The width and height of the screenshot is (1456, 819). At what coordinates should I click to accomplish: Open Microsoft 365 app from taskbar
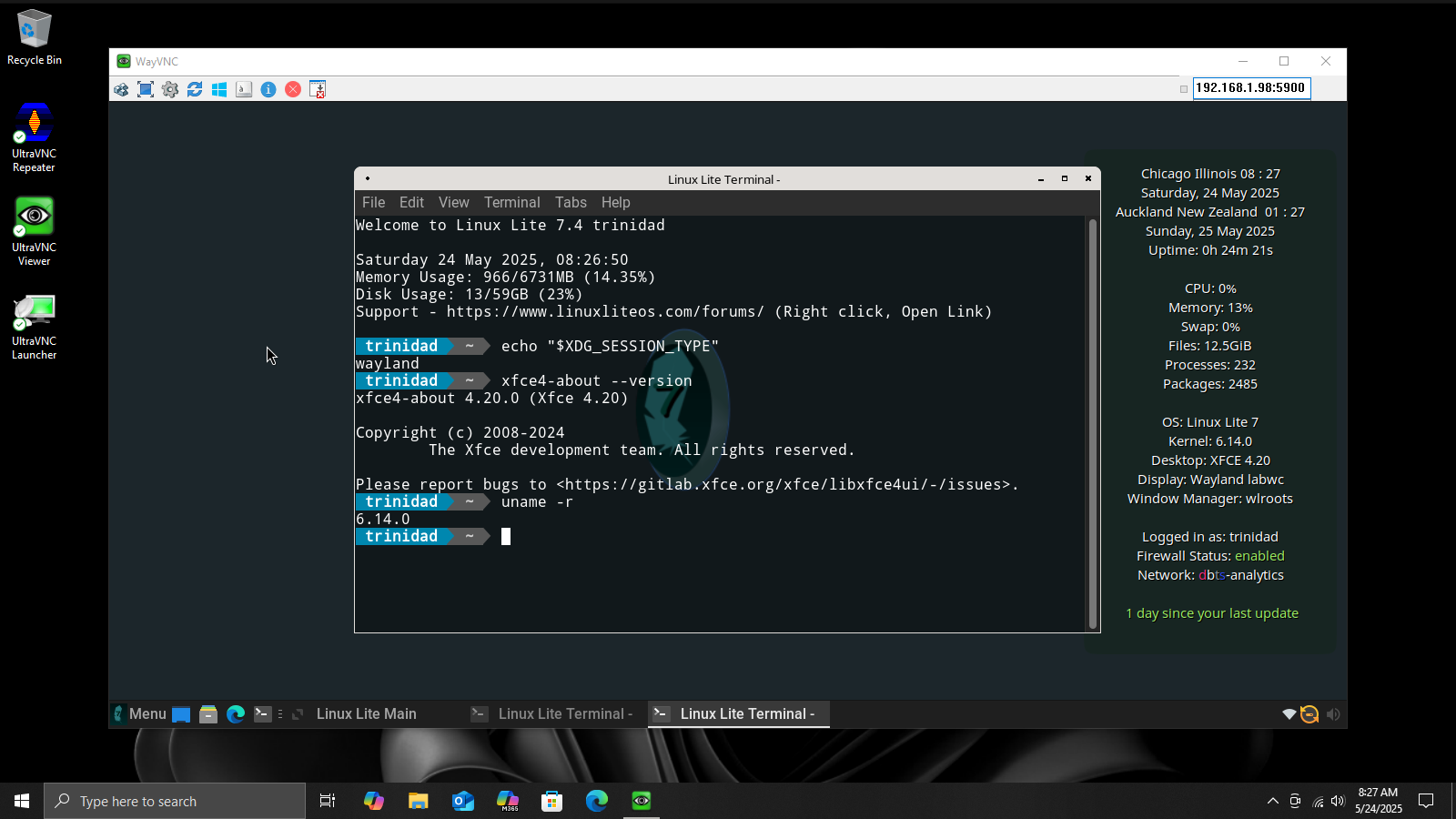(x=508, y=801)
